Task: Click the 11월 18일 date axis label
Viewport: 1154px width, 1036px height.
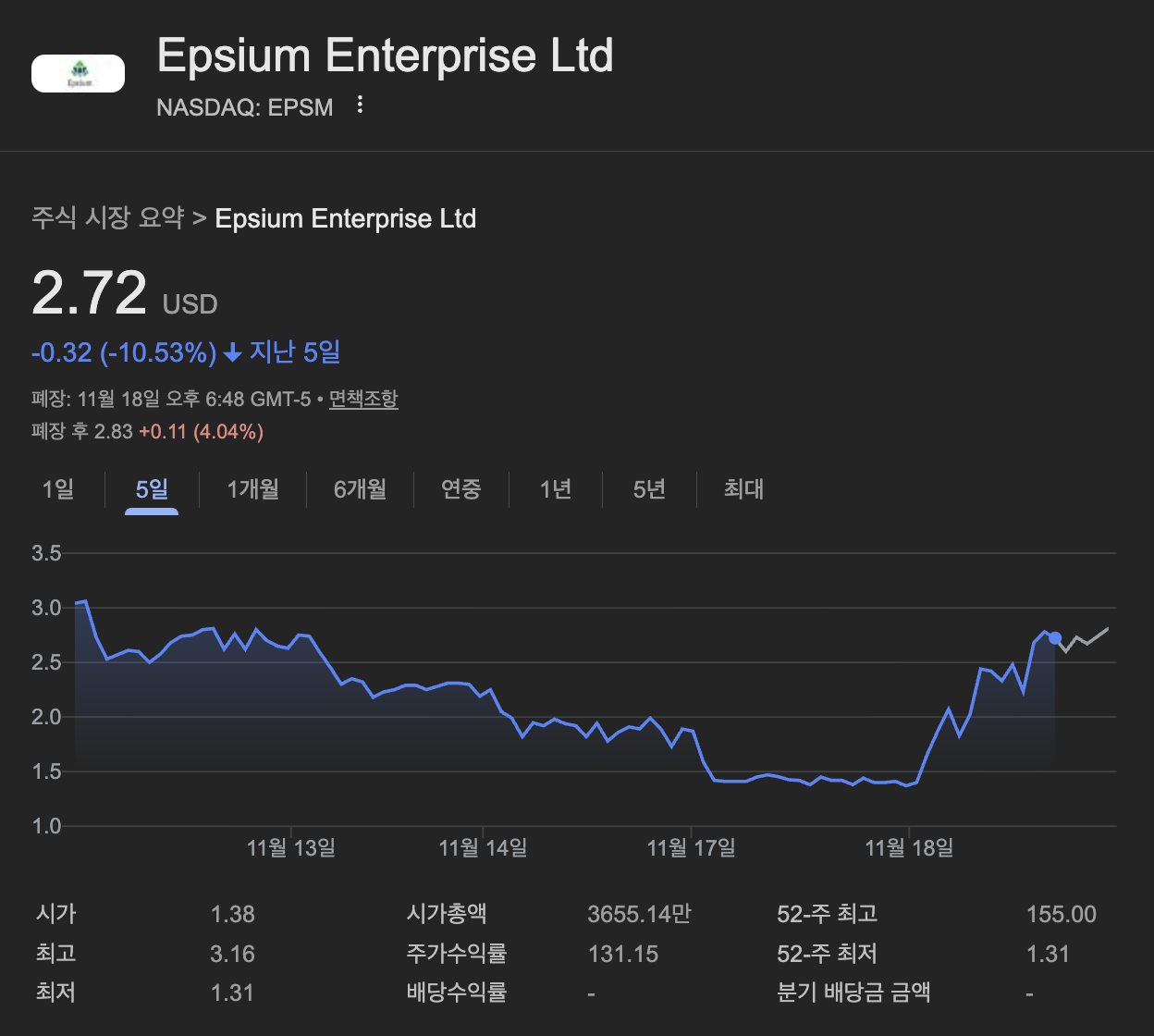Action: click(x=909, y=847)
